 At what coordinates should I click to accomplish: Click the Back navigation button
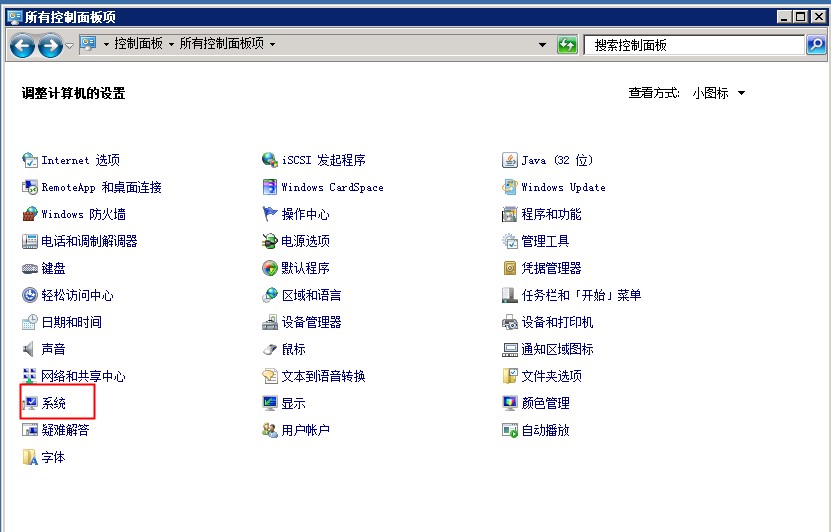point(22,45)
